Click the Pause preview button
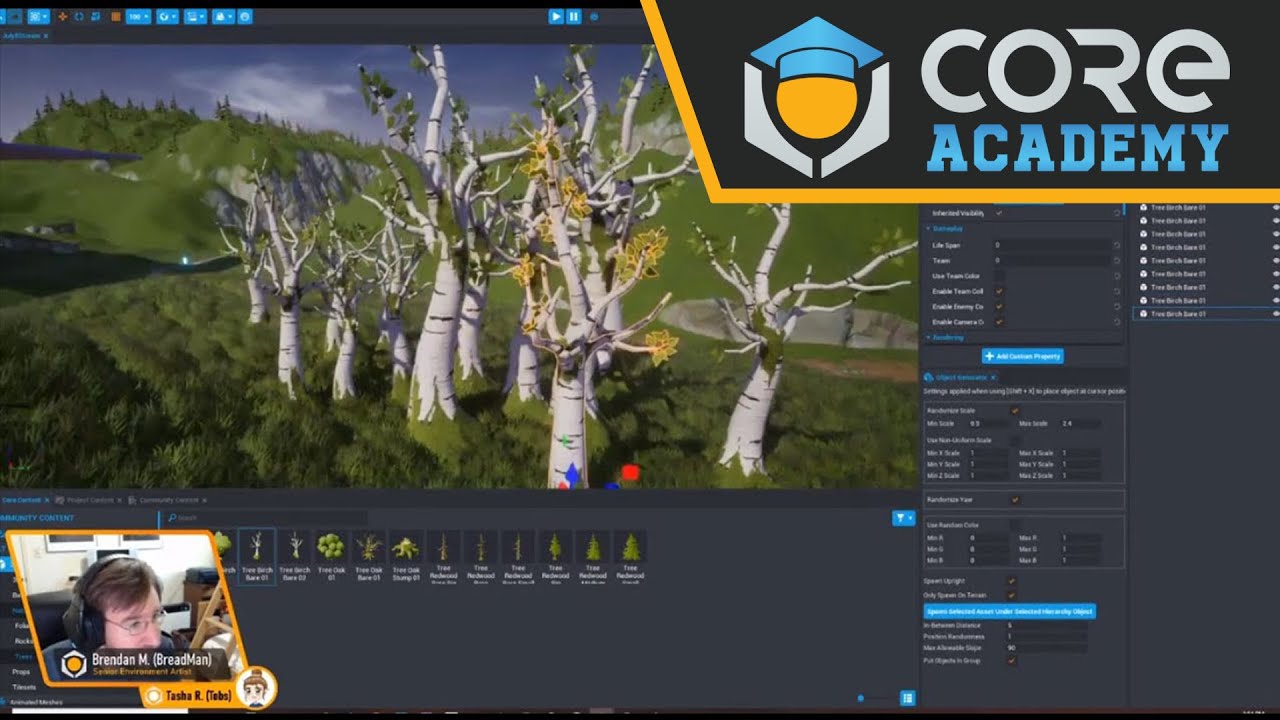This screenshot has height=720, width=1280. pos(574,16)
